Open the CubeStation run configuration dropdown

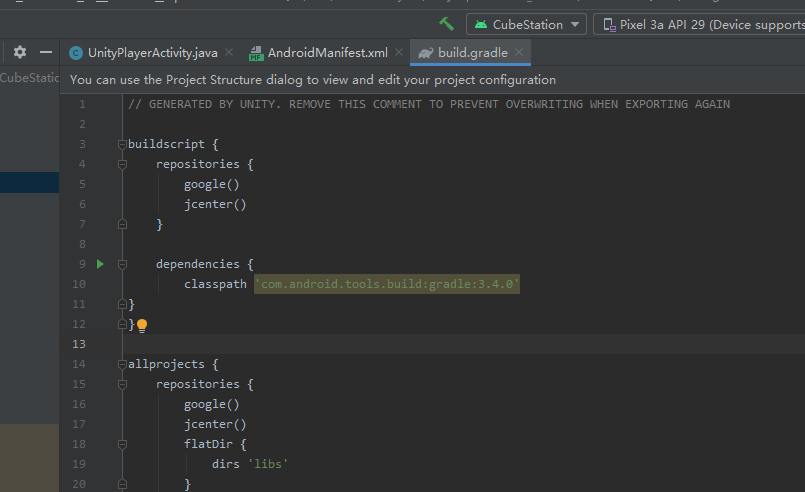(x=528, y=24)
